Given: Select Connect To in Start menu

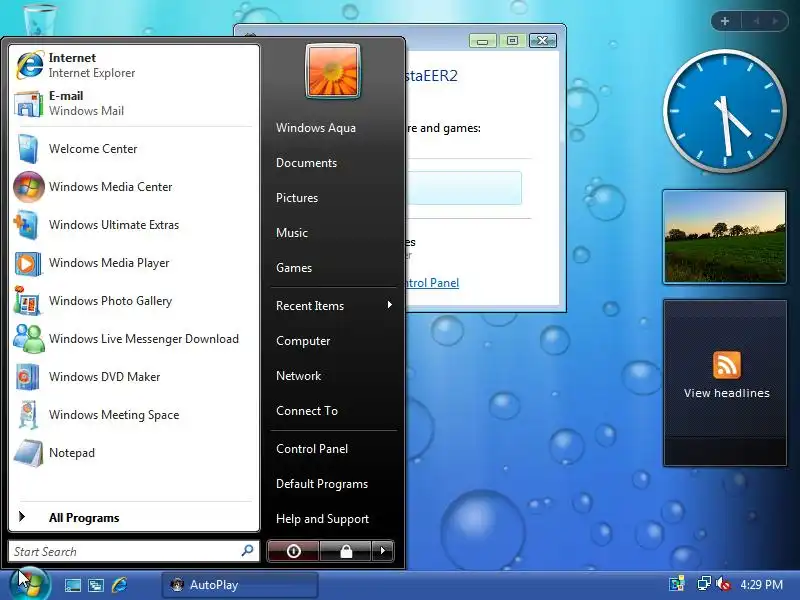Looking at the screenshot, I should pyautogui.click(x=307, y=411).
